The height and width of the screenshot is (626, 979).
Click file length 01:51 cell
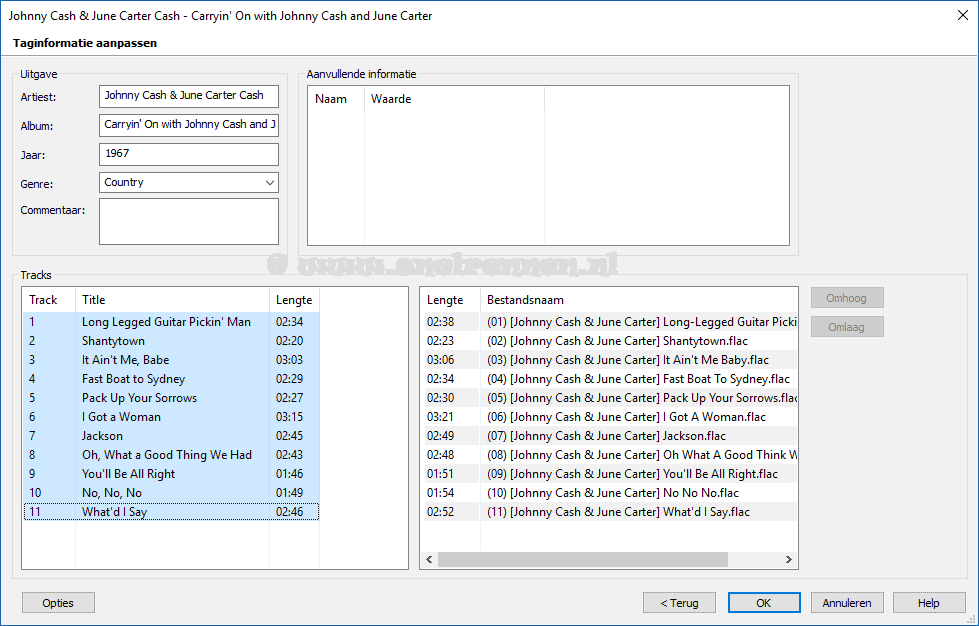coord(440,474)
